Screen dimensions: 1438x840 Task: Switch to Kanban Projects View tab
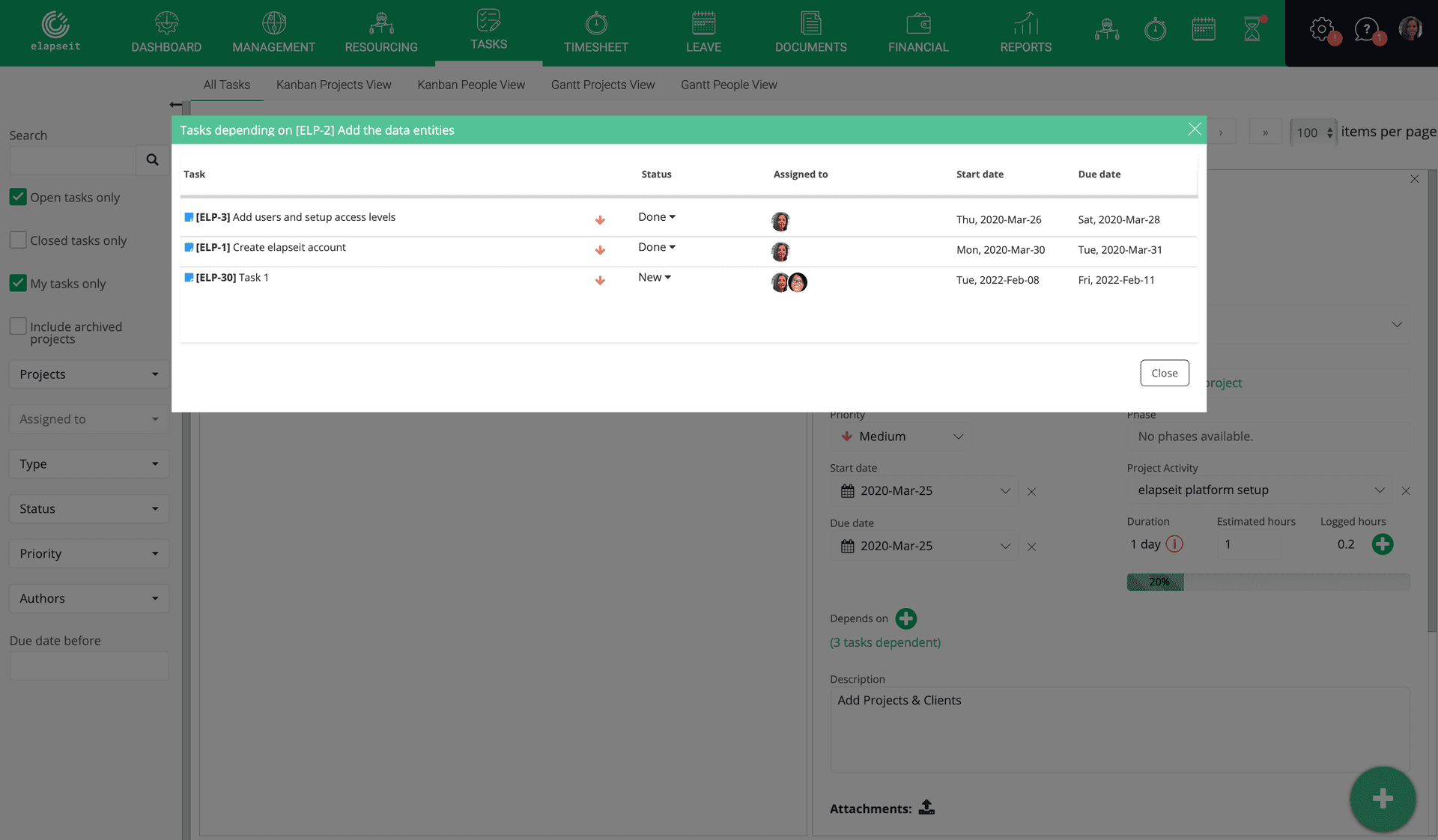[334, 84]
